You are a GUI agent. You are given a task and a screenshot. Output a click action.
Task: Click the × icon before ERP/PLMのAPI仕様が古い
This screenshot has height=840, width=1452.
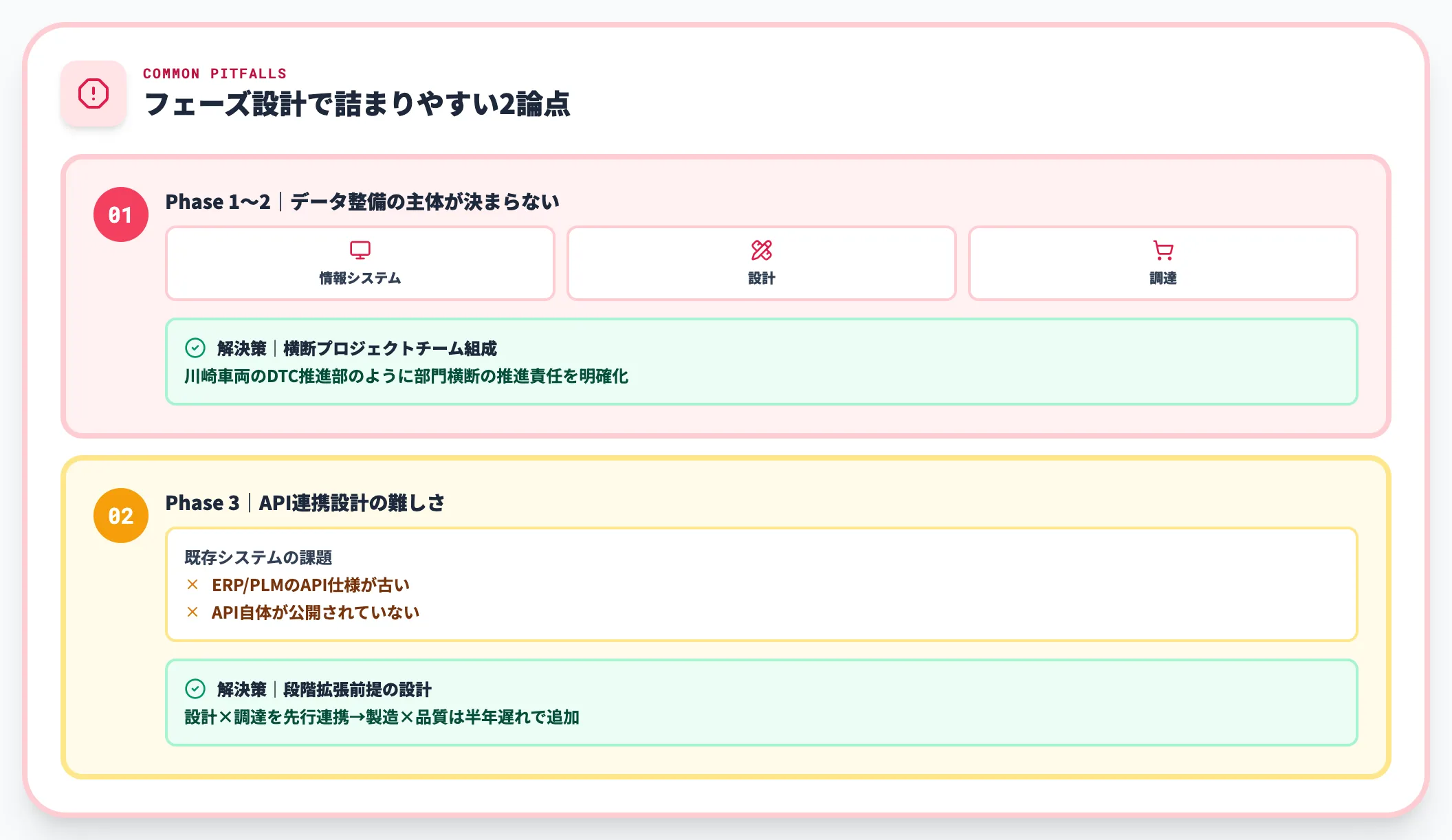pyautogui.click(x=191, y=585)
